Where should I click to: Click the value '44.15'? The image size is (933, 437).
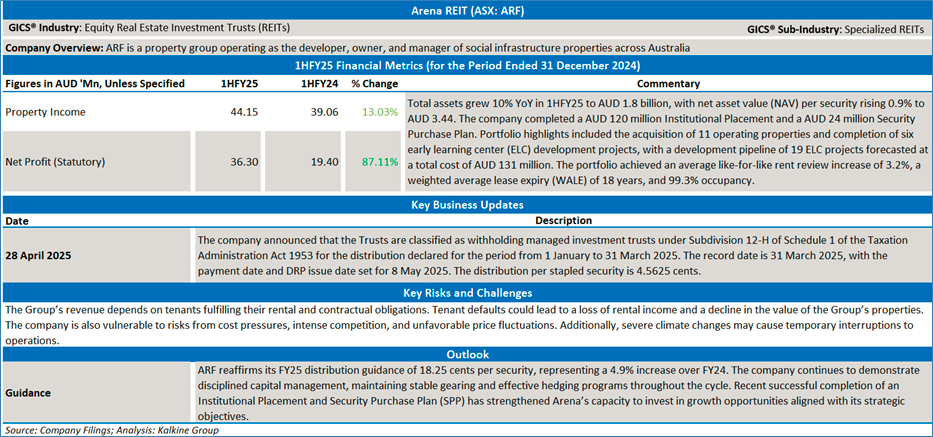(x=246, y=112)
